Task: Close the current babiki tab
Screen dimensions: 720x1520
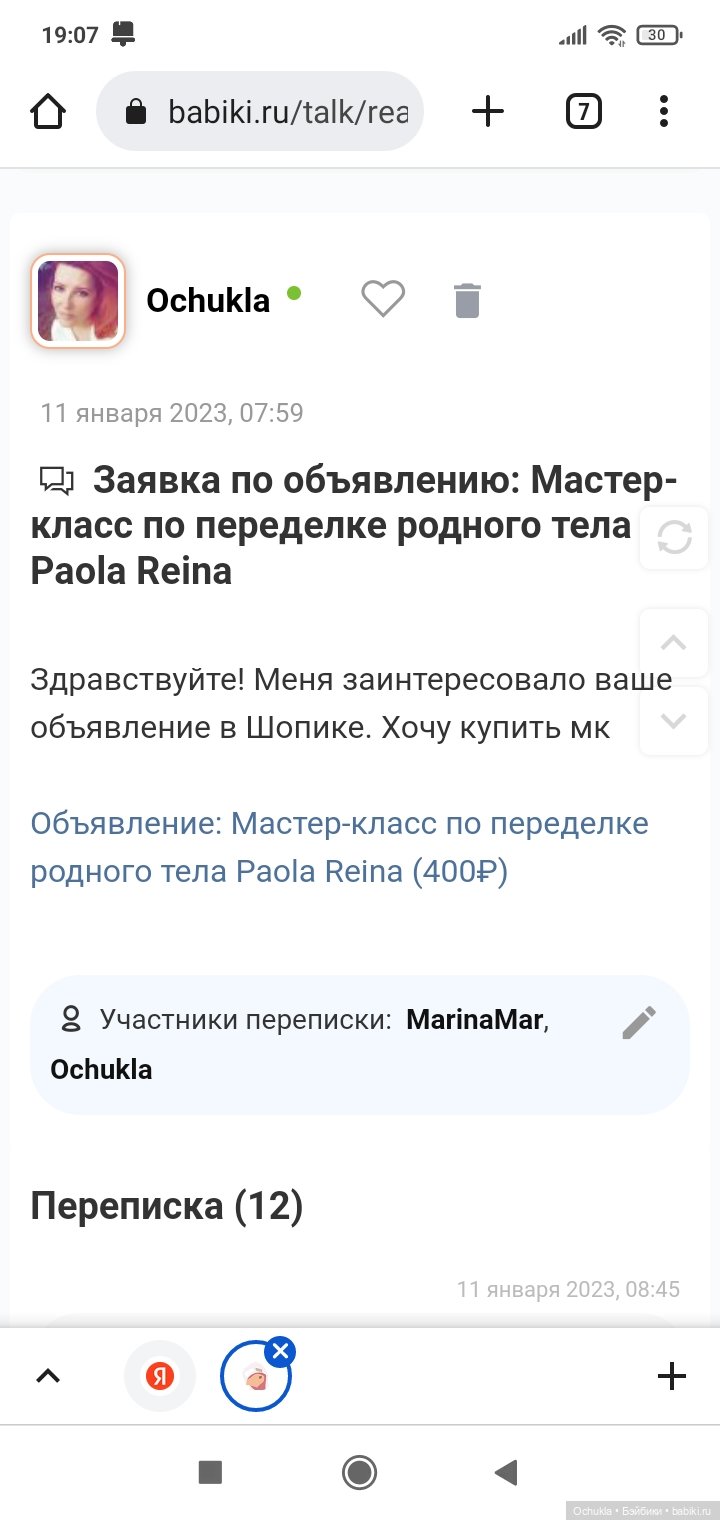Action: (280, 1353)
